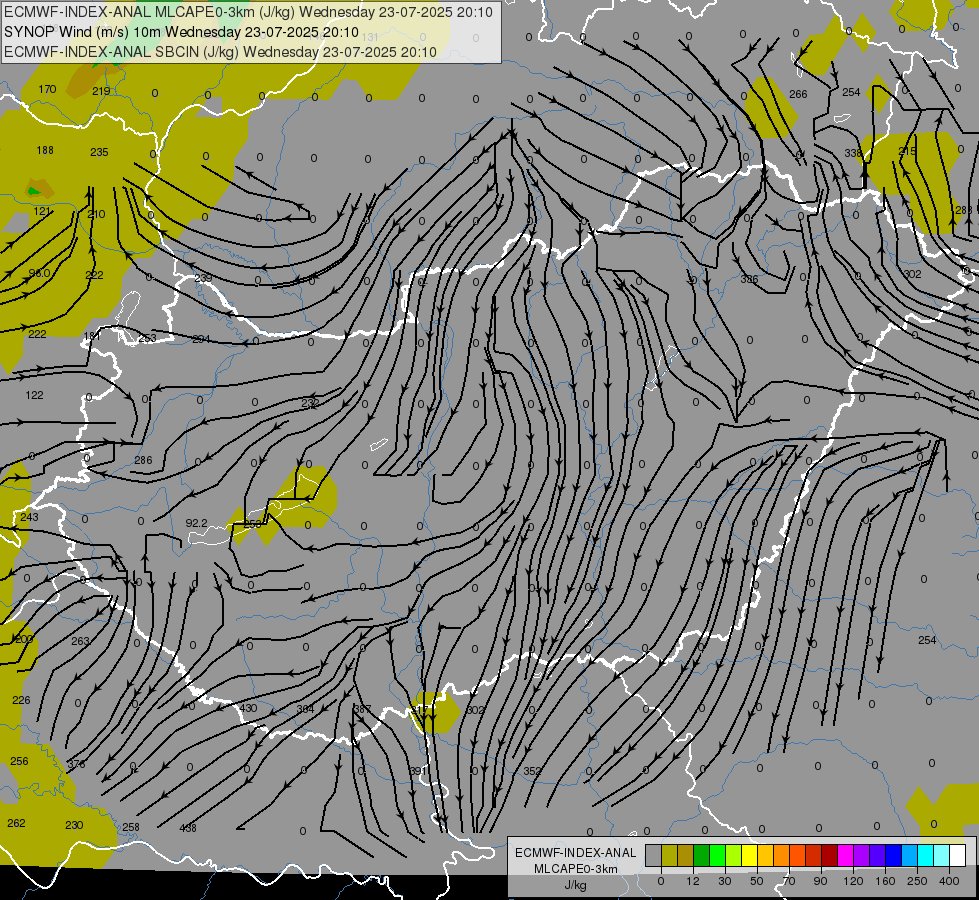Pick the legend tick label 70
The width and height of the screenshot is (979, 900).
[x=789, y=881]
